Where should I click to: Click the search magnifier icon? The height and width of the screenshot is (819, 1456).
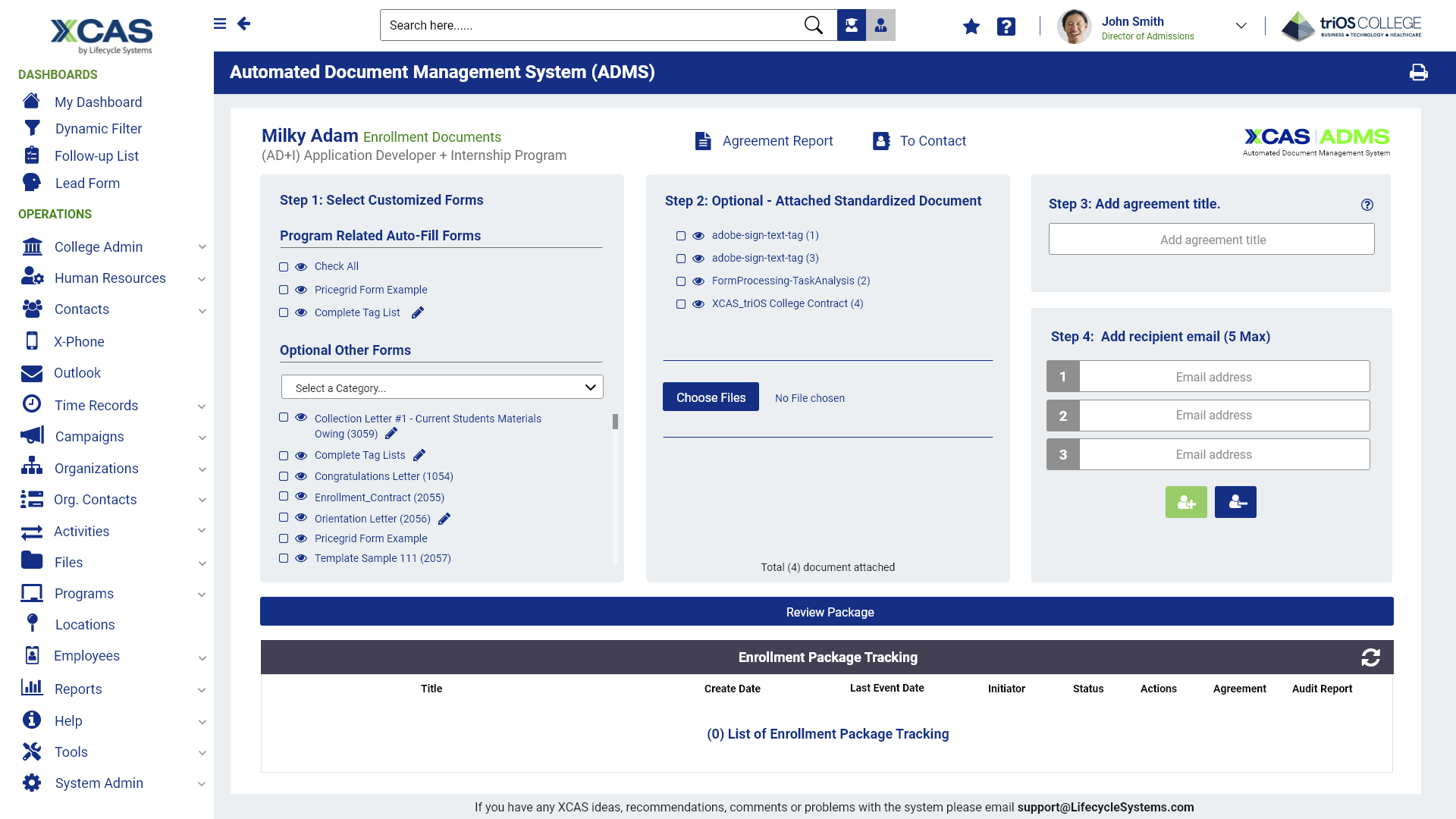813,25
